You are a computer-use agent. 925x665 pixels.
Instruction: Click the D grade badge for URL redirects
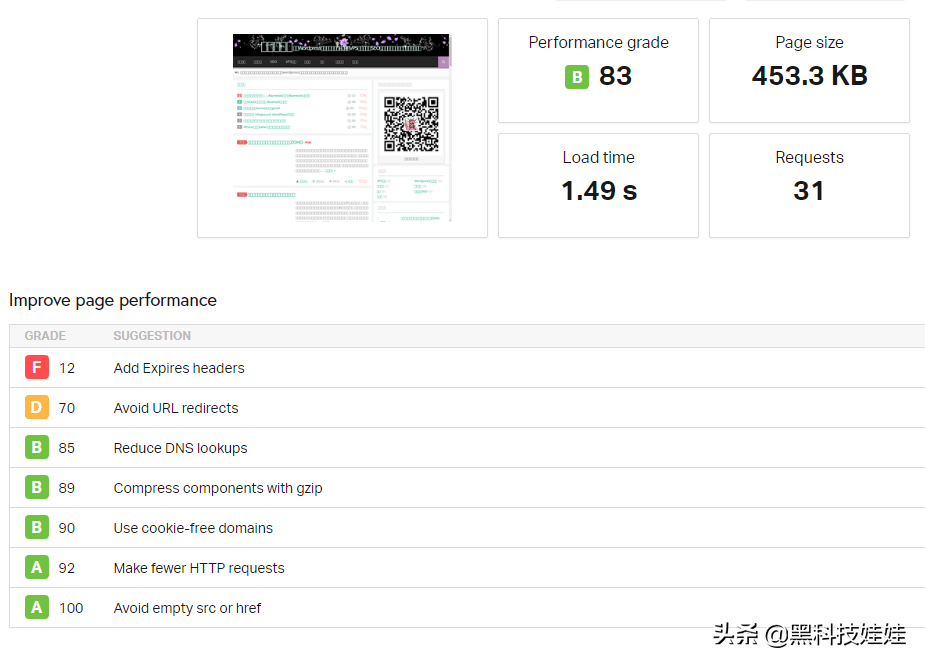tap(37, 408)
